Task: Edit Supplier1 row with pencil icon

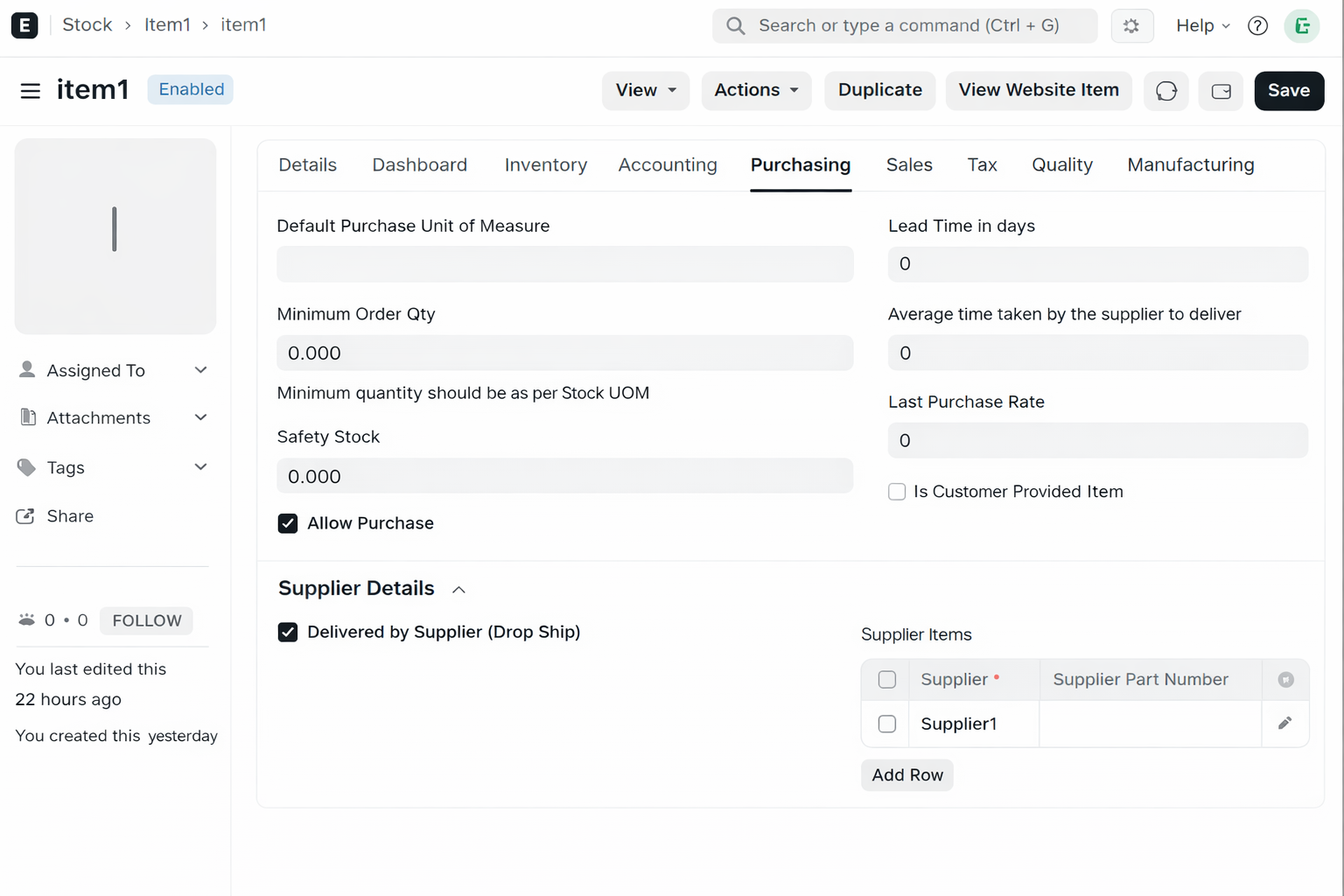Action: pyautogui.click(x=1284, y=724)
